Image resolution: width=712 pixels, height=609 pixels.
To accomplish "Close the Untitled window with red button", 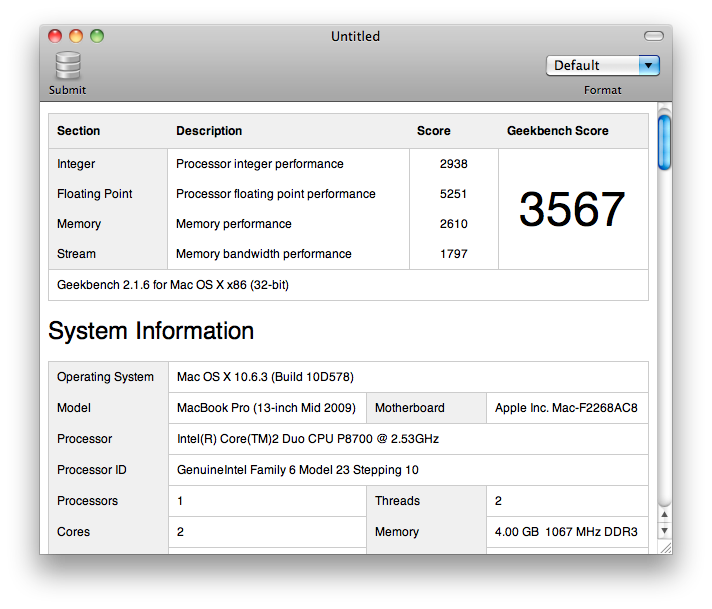I will tap(55, 36).
